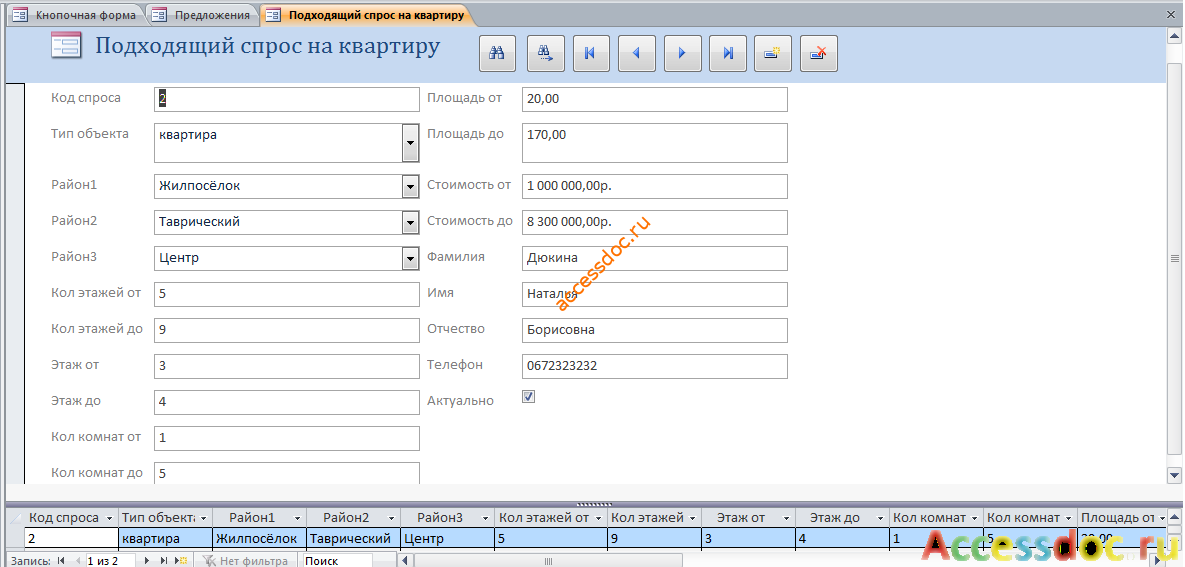Open 'Этаж до' column header filter arrow
Viewport: 1185px width, 567px height.
[x=880, y=518]
